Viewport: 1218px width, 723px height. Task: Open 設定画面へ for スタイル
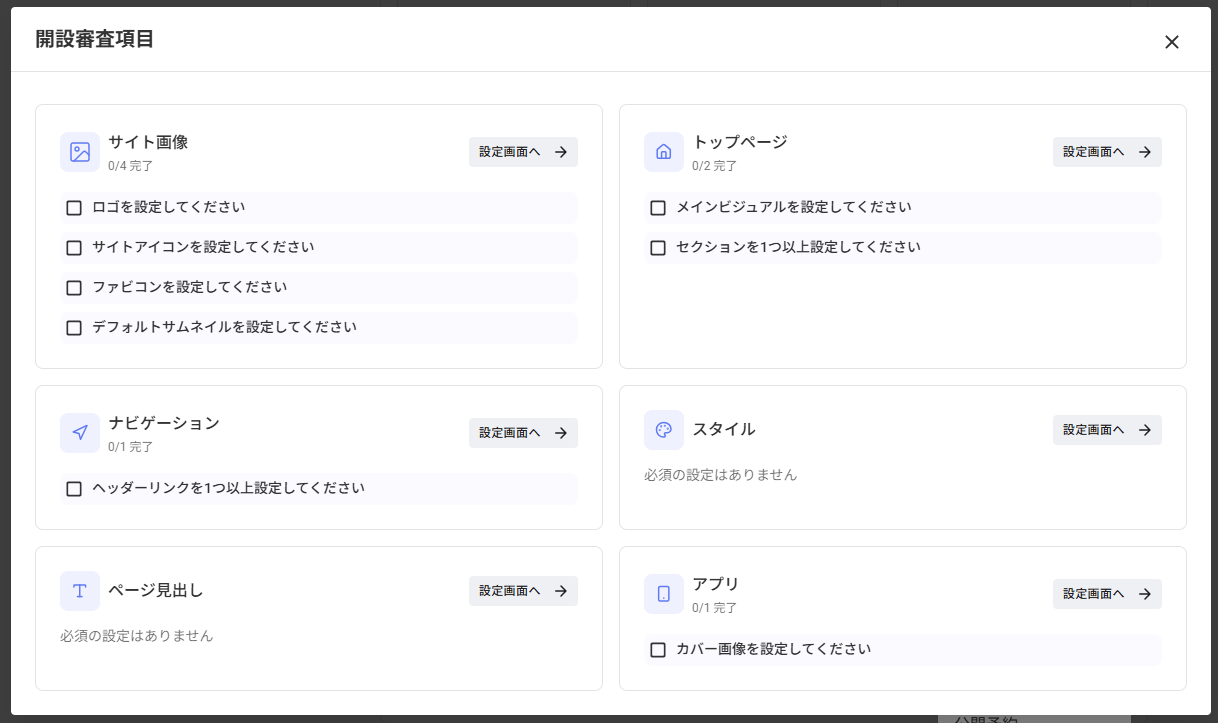[1107, 430]
